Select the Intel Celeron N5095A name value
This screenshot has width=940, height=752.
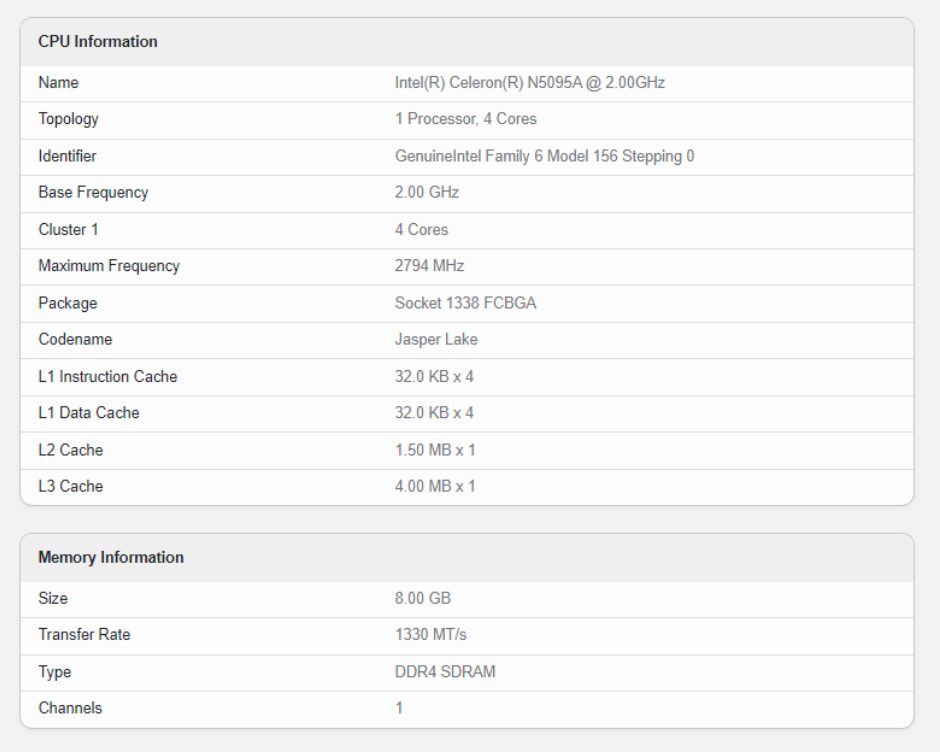point(529,83)
